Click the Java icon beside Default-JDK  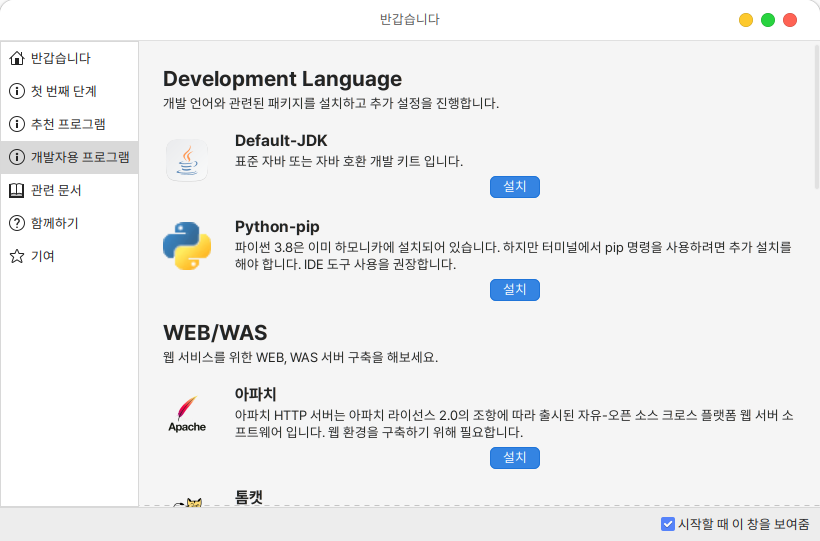point(187,160)
